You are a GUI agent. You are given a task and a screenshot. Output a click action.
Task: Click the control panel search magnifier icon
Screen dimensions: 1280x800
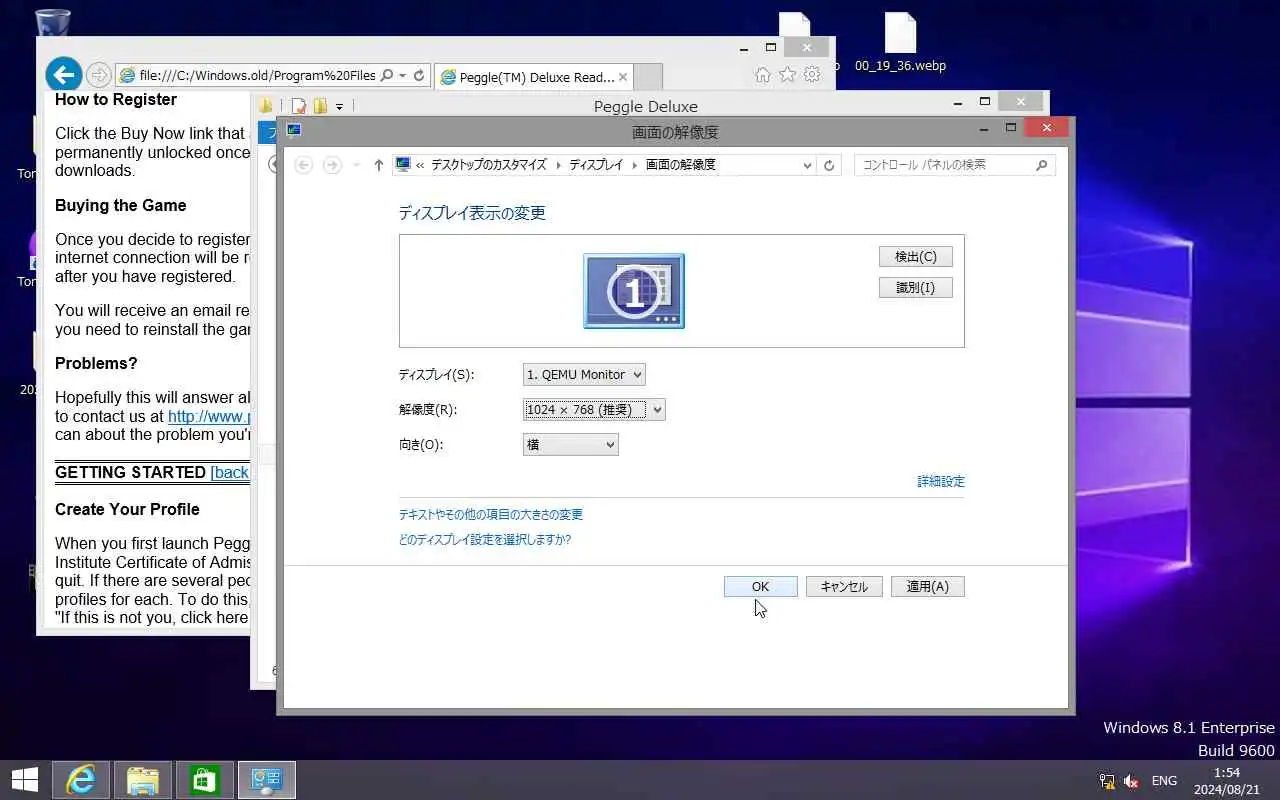(x=1042, y=165)
